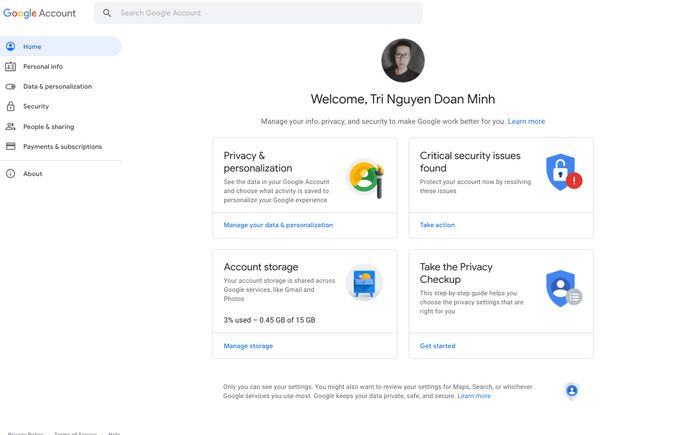This screenshot has height=435, width=700.
Task: Click the Personal info ID card icon
Action: coord(10,67)
